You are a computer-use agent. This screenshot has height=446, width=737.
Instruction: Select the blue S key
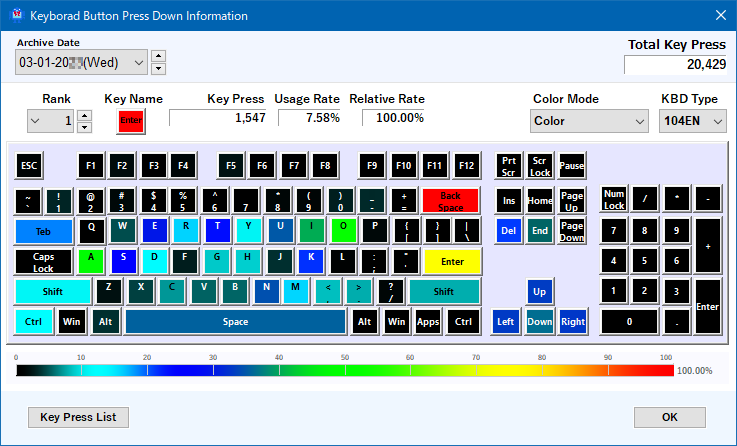(123, 262)
